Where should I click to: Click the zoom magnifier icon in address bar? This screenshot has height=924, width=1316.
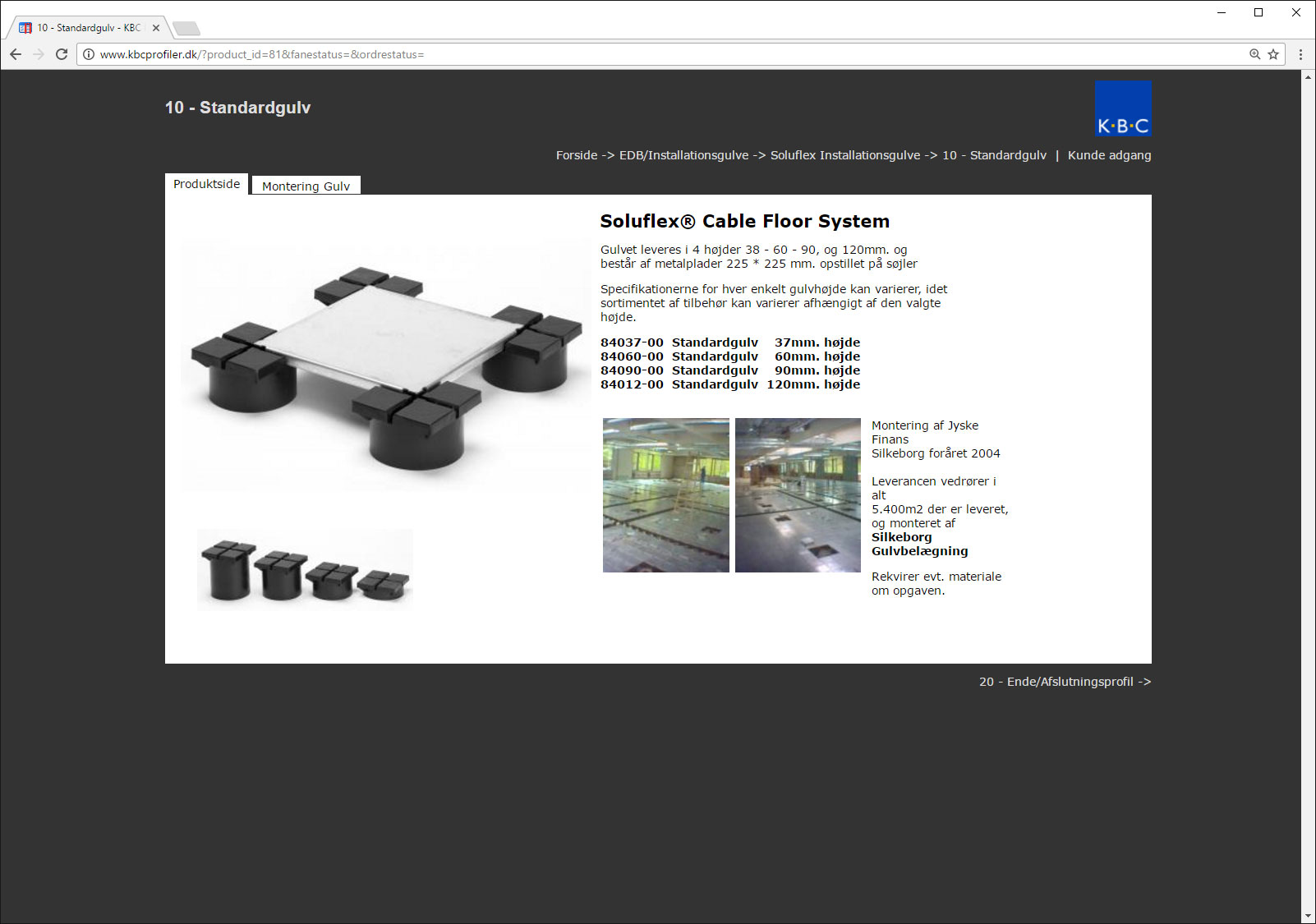click(x=1254, y=54)
